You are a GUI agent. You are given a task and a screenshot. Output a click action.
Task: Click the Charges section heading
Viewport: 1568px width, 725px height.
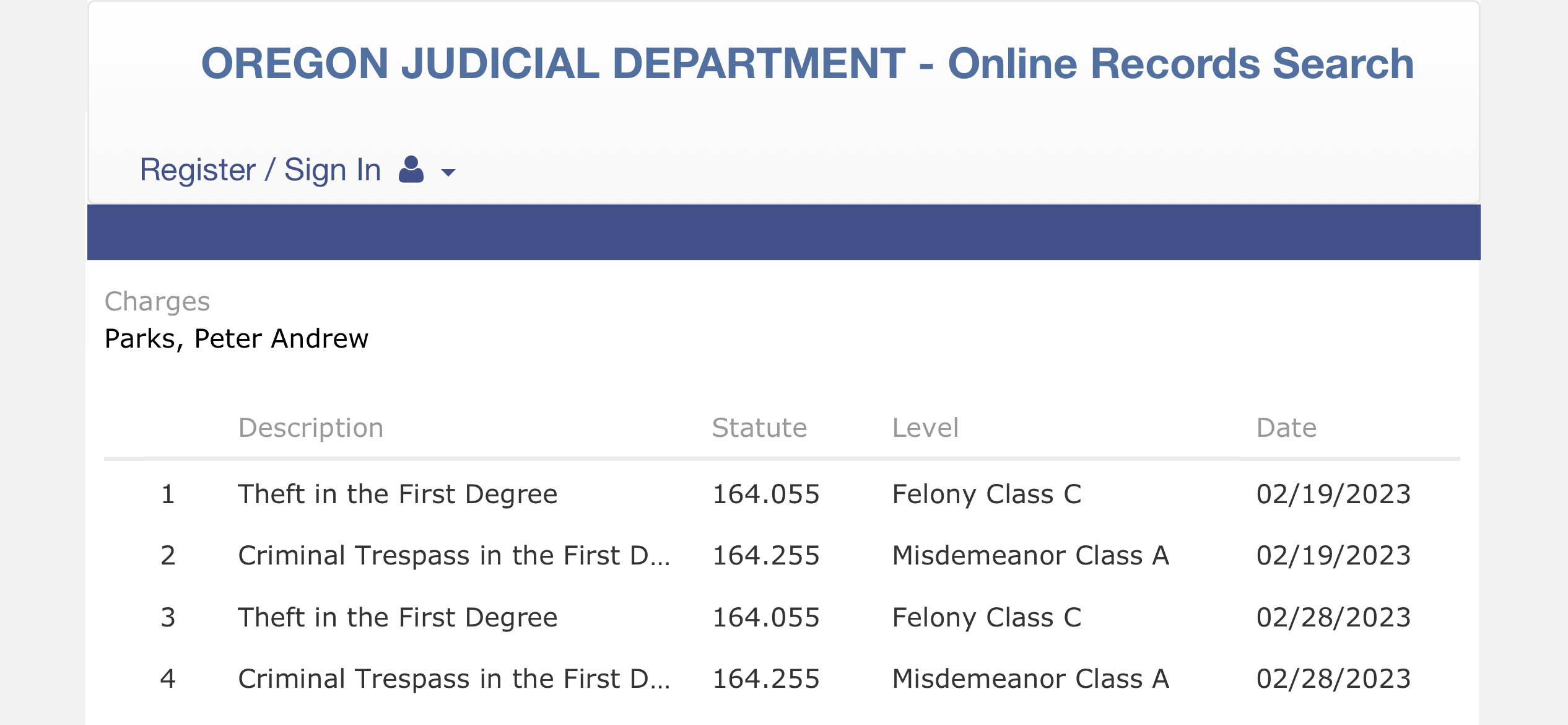tap(157, 302)
